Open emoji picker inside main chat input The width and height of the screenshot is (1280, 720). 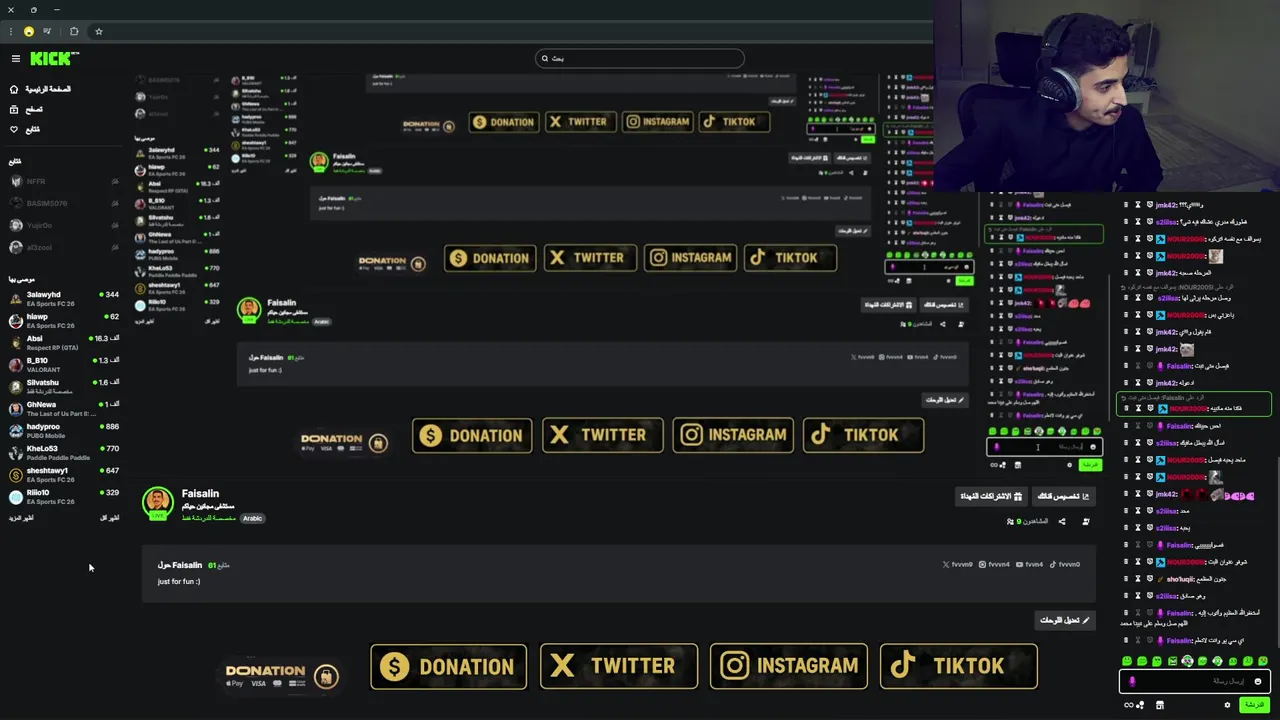[1258, 681]
